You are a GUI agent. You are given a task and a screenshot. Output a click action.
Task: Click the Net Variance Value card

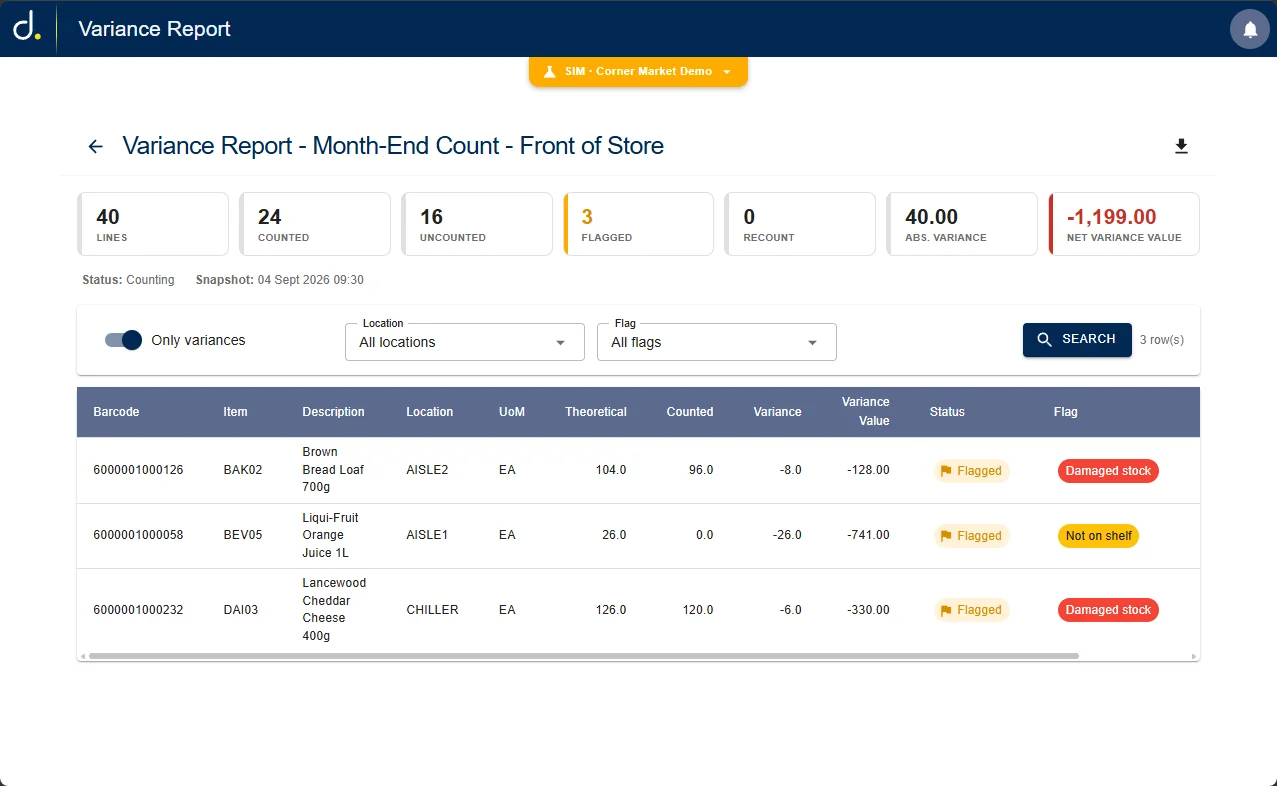pyautogui.click(x=1124, y=224)
